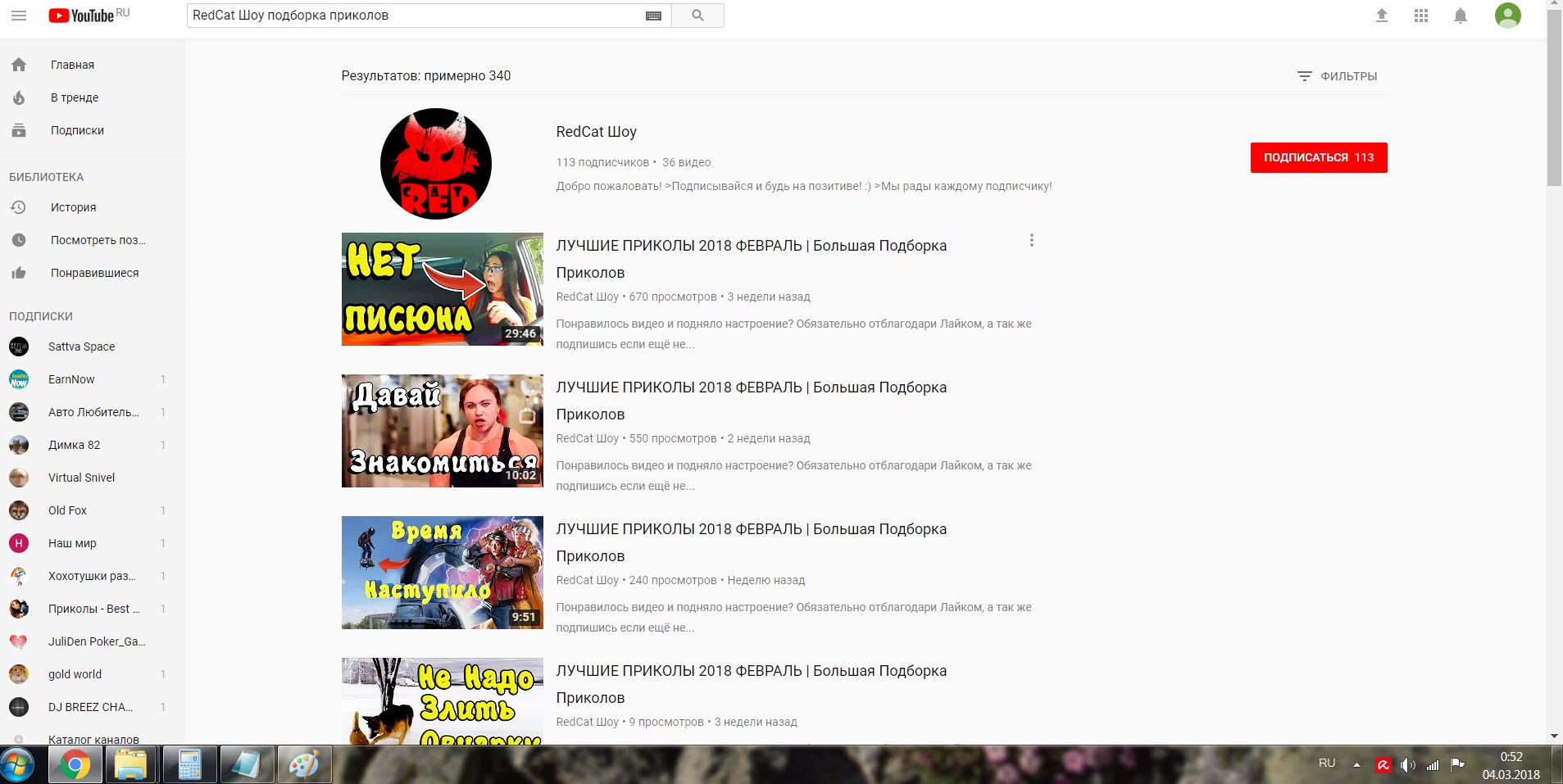Click inside the YouTube search field

(x=416, y=16)
